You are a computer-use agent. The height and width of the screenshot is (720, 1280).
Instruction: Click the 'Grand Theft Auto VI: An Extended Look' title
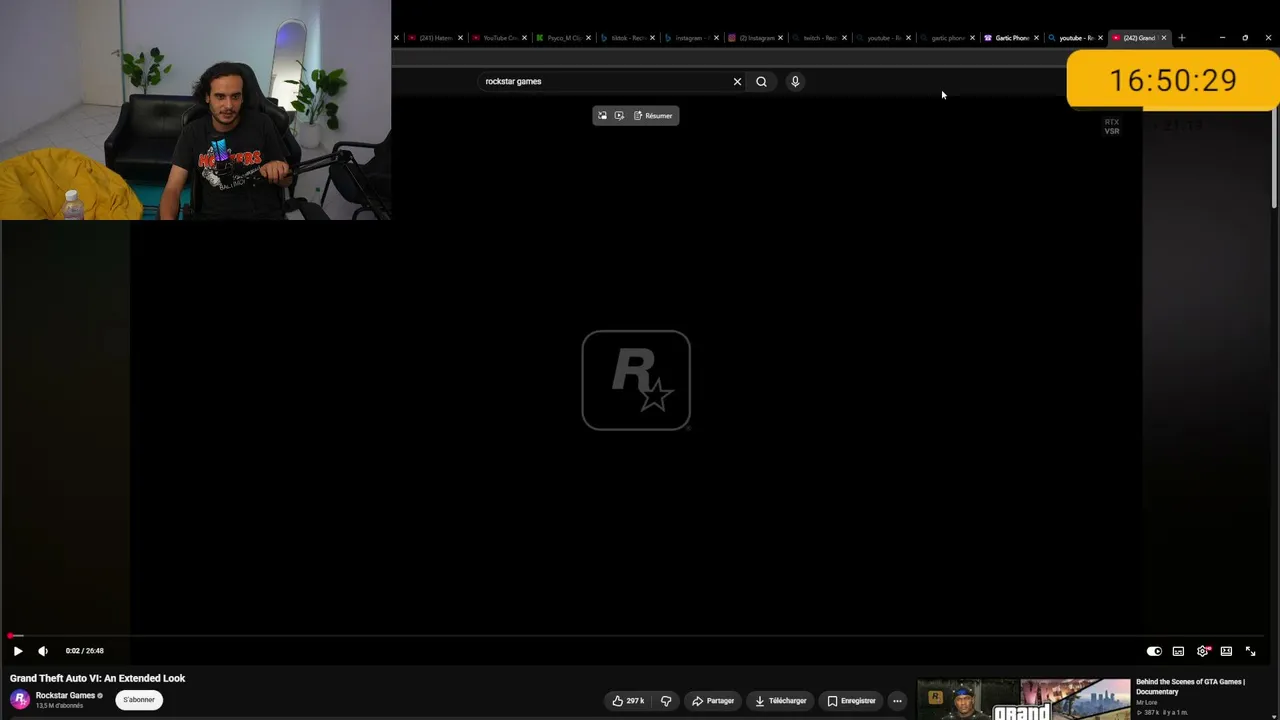(98, 678)
